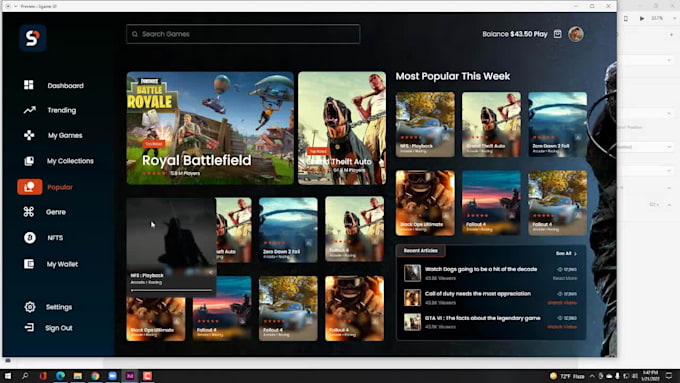Open Zero Dawn 2 Fall card in lower grid
680x383 pixels.
pos(288,229)
